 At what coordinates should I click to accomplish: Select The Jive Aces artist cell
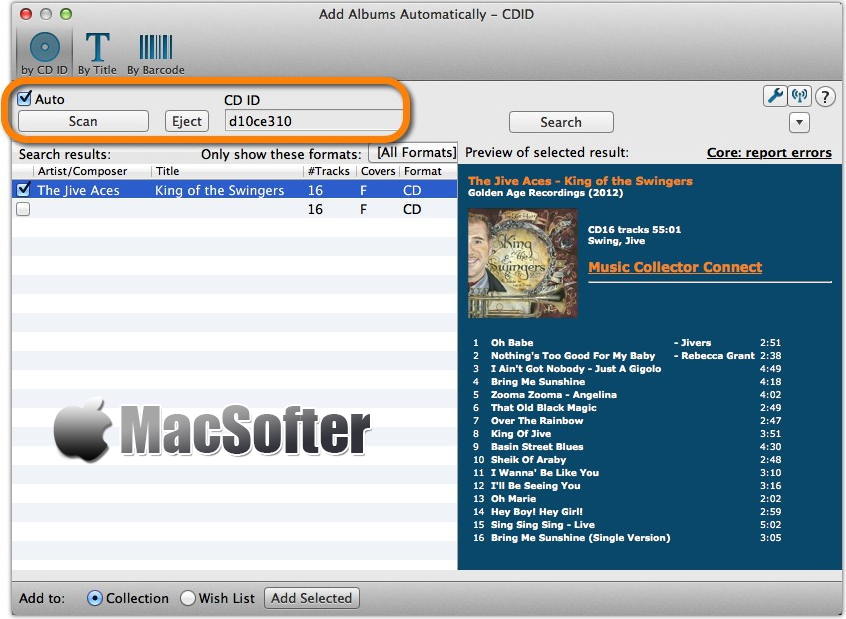click(x=78, y=190)
